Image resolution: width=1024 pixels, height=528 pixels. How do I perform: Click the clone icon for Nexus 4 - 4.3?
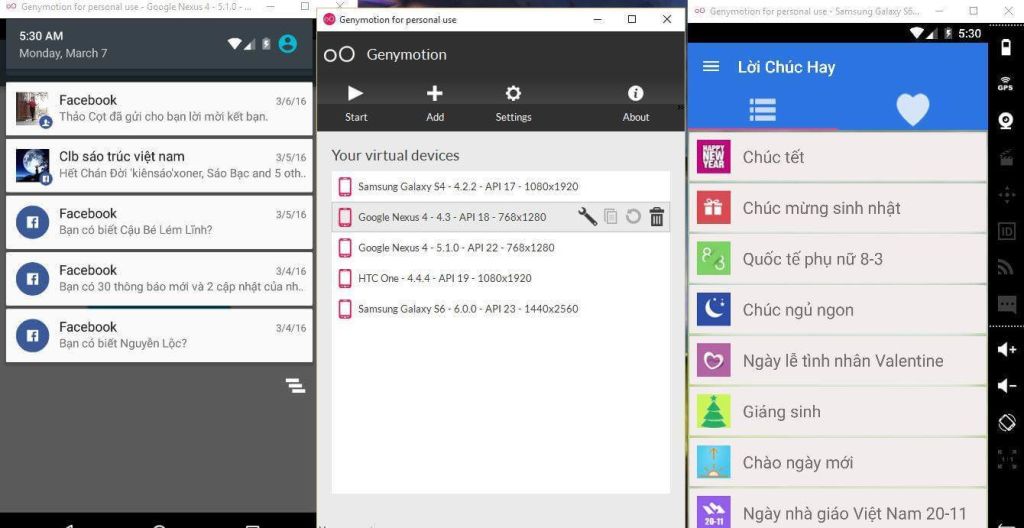point(611,216)
